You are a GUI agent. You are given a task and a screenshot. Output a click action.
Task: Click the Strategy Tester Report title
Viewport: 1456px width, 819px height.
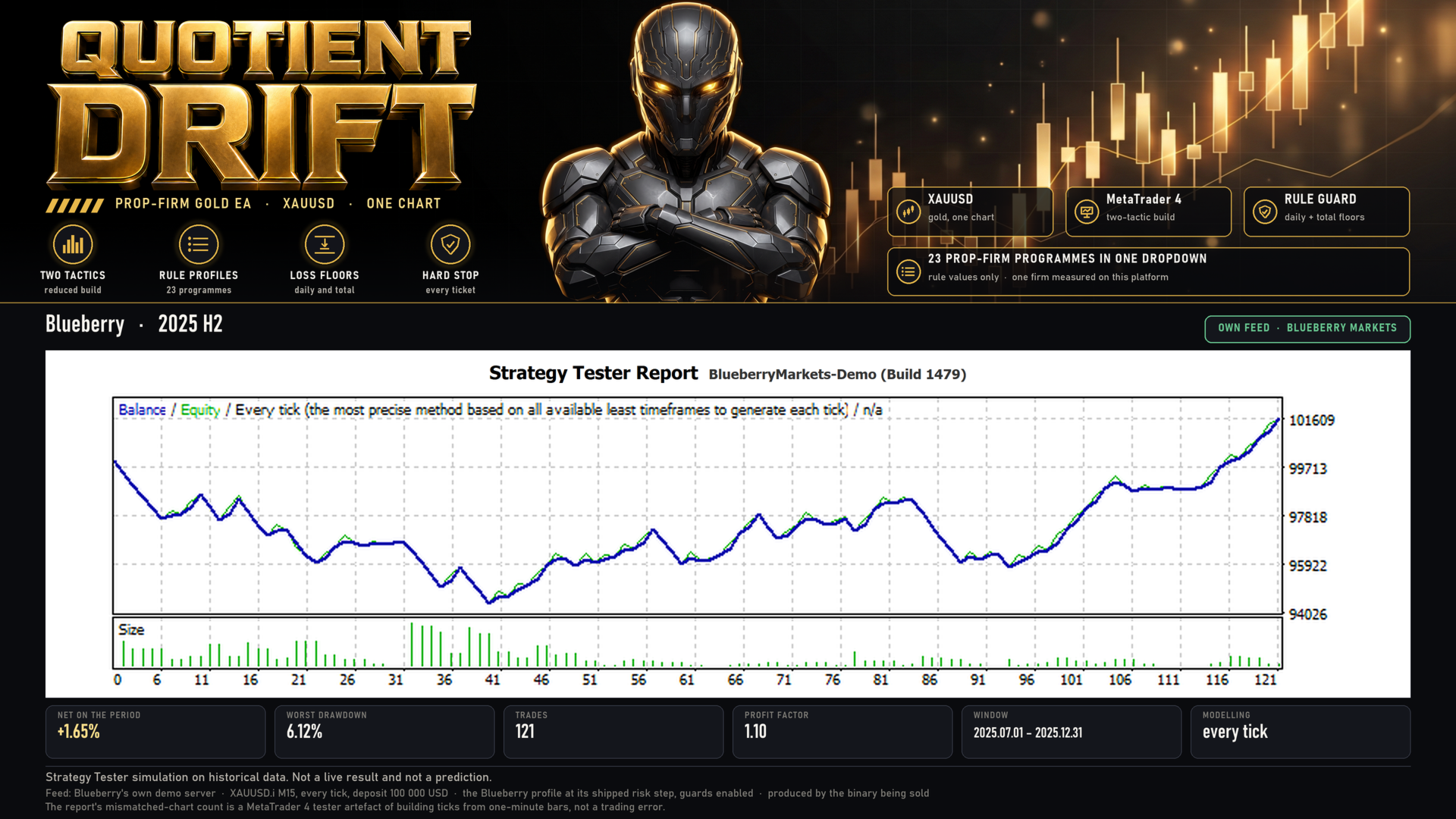pos(593,373)
